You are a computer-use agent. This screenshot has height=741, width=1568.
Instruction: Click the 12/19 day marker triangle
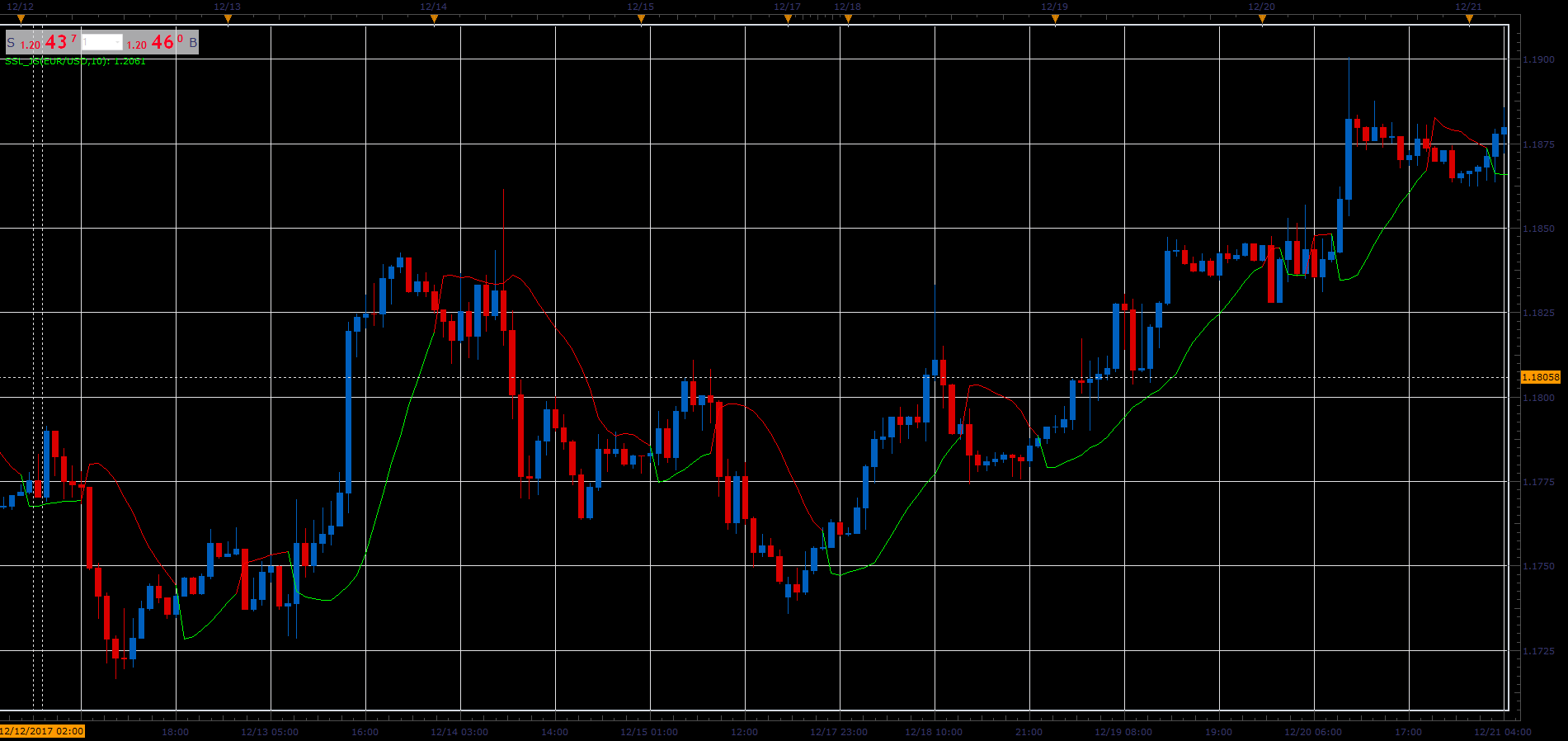[x=1055, y=19]
